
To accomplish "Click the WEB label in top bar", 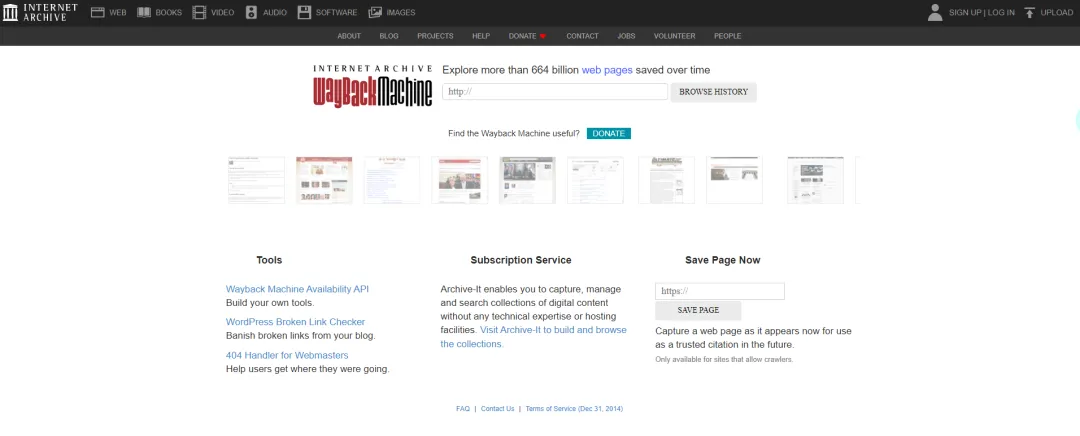I will point(118,12).
